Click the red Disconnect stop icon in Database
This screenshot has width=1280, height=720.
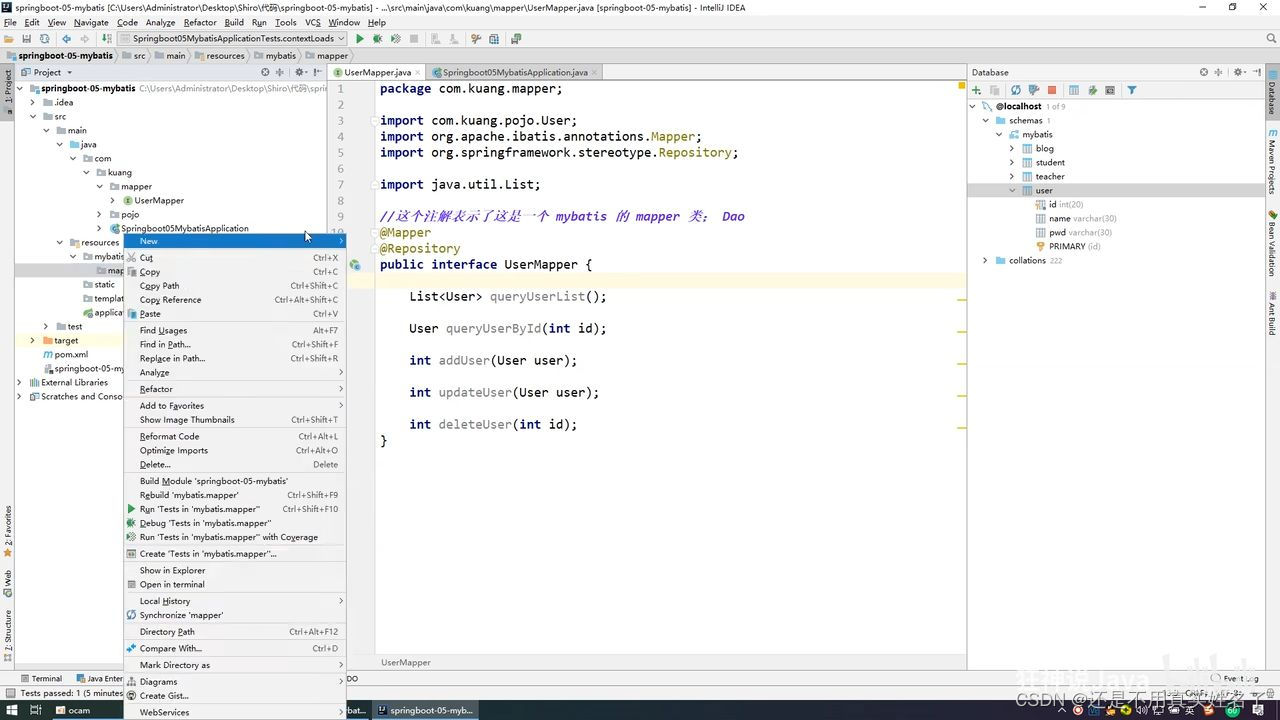1051,90
